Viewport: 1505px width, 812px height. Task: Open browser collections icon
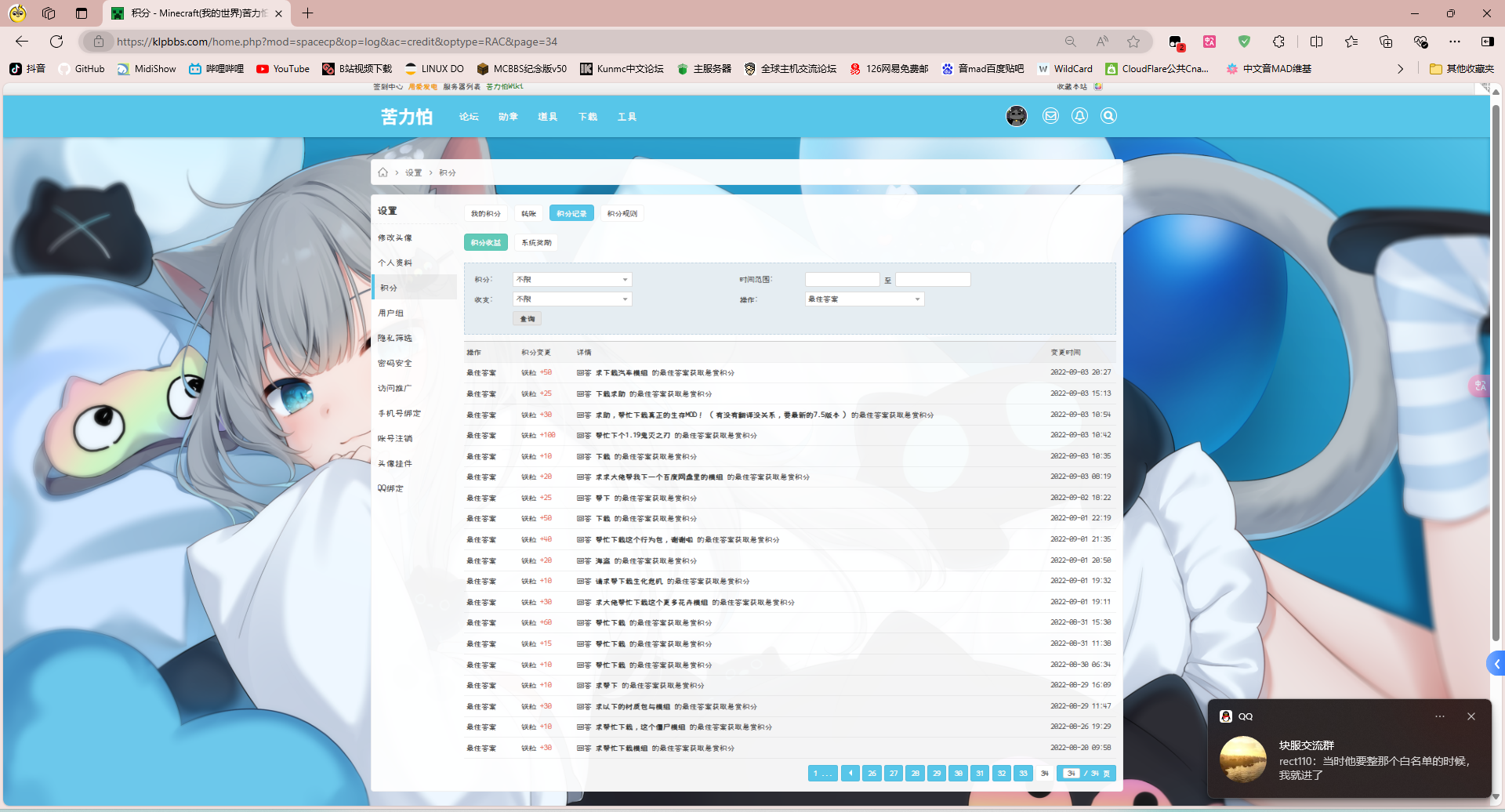1386,42
